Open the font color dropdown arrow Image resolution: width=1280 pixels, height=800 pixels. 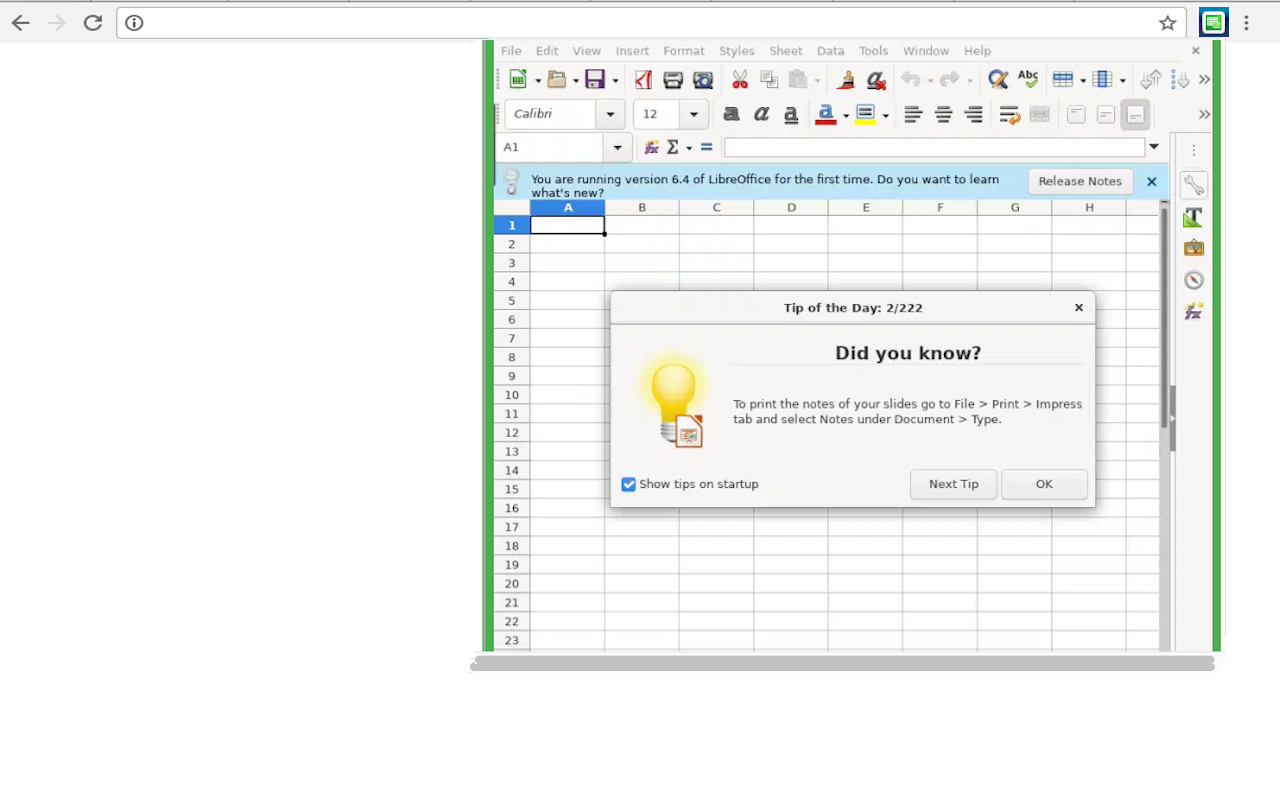[846, 115]
